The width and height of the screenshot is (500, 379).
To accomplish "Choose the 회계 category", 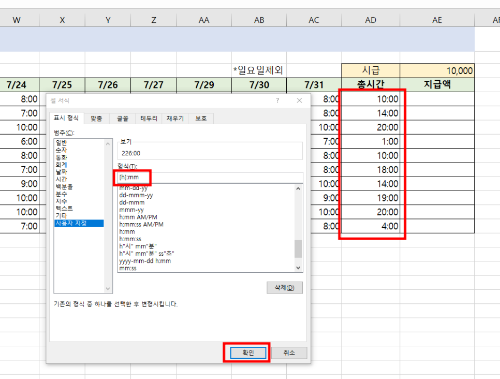I will [61, 165].
